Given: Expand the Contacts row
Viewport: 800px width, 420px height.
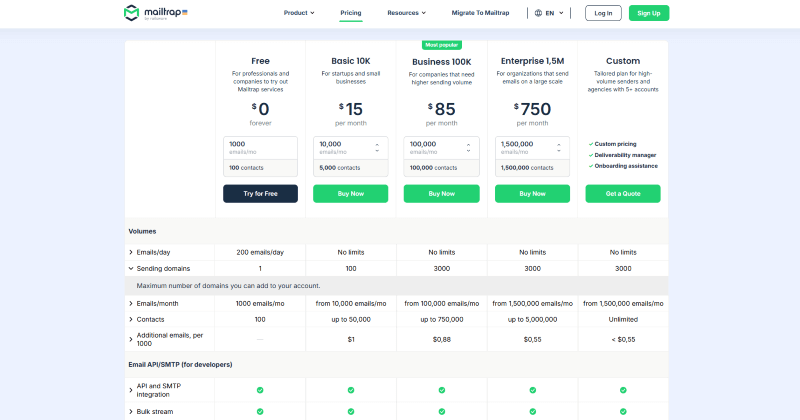Looking at the screenshot, I should tap(131, 319).
